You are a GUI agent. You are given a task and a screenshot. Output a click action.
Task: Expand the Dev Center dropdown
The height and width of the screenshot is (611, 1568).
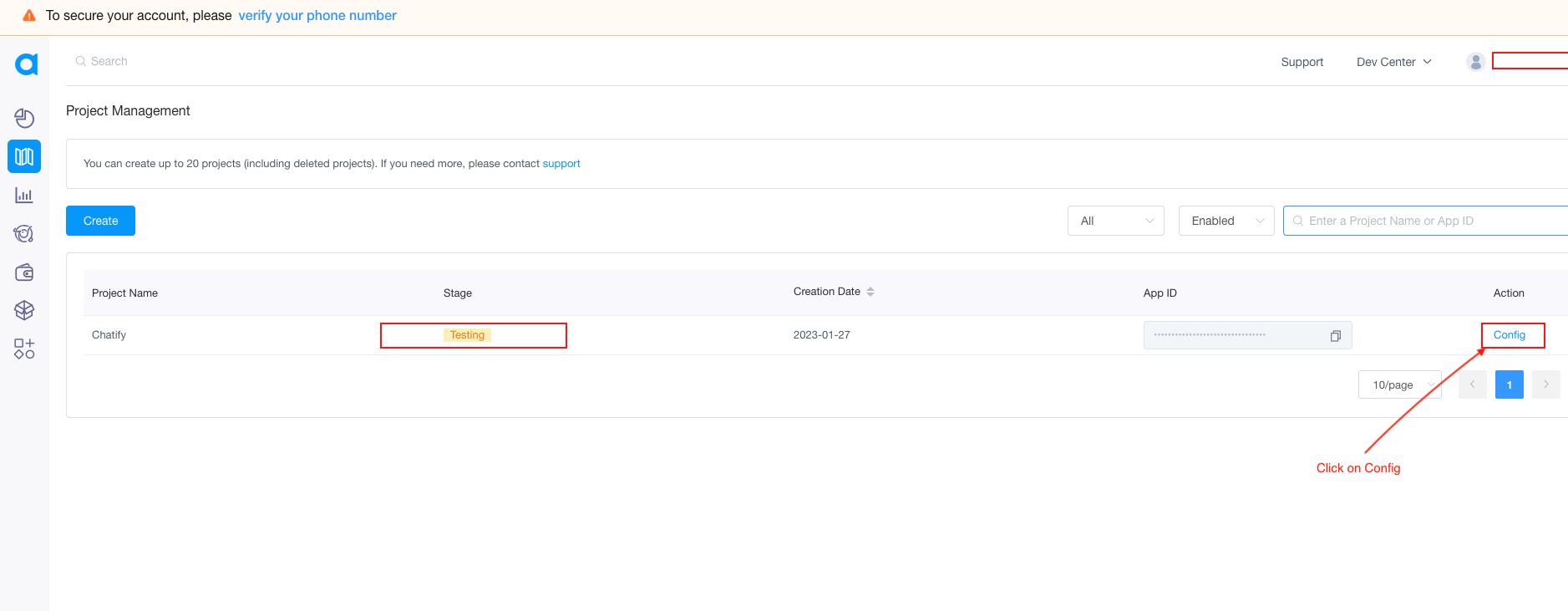tap(1393, 62)
